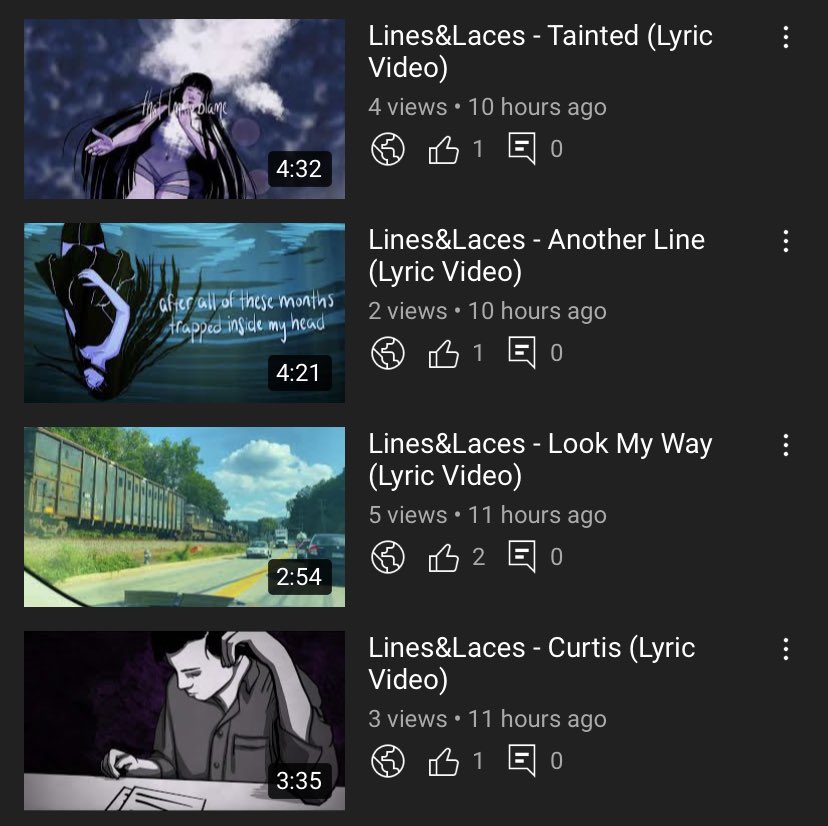Open comments icon for the Tainted video
This screenshot has width=828, height=826.
point(522,149)
